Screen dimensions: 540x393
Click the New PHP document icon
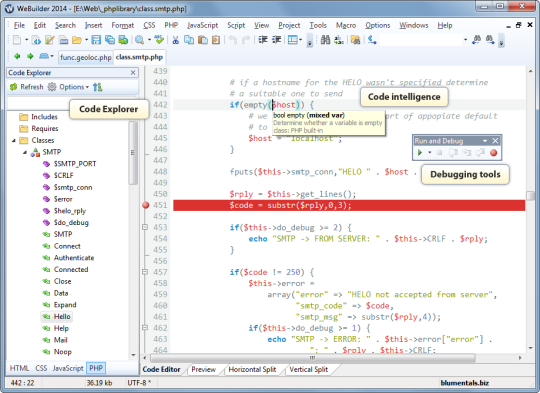tap(64, 40)
